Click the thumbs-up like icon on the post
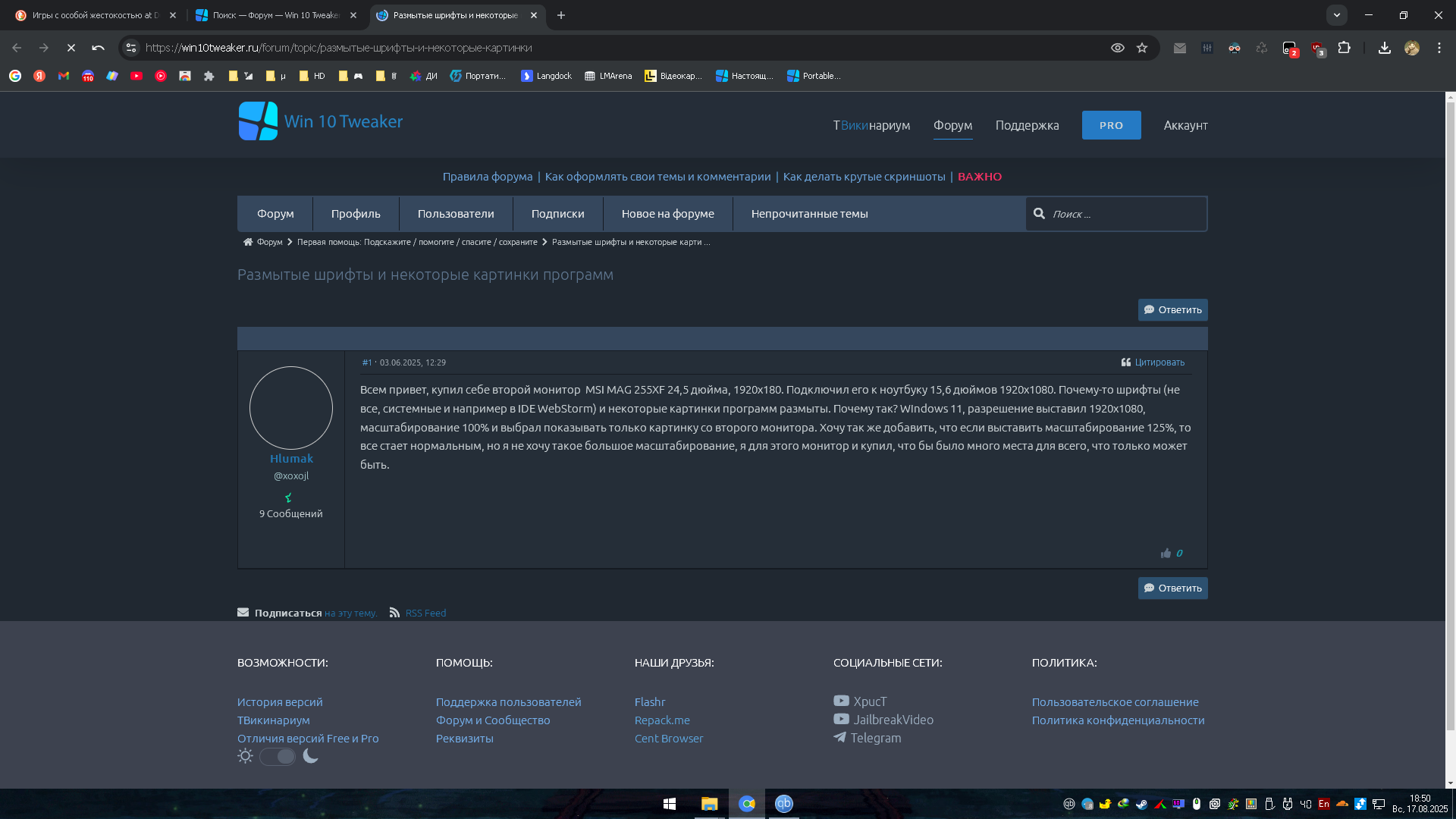Screen dimensions: 1456x819 (1166, 554)
